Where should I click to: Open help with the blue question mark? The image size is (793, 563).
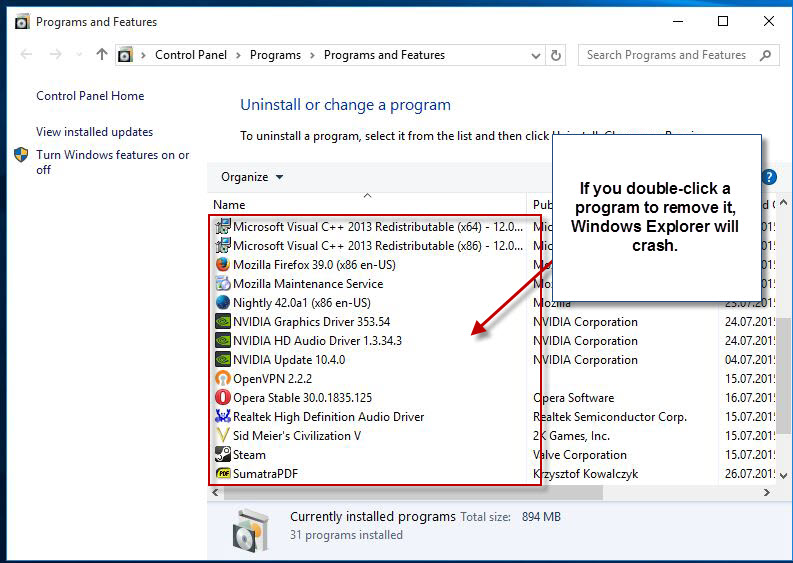769,177
